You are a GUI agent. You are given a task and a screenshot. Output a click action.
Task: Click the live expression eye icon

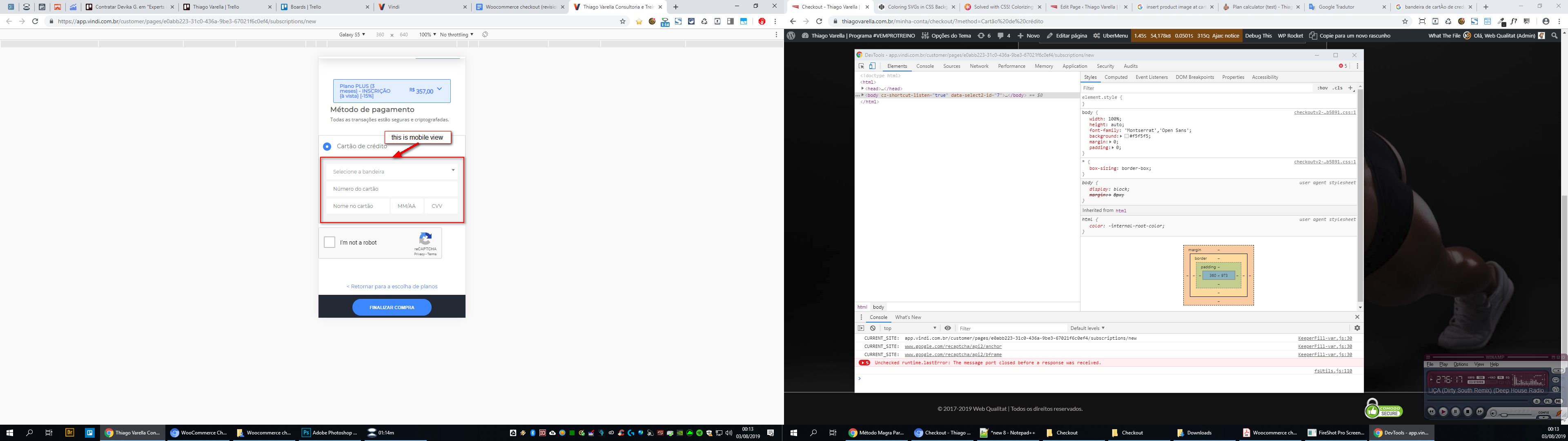point(947,328)
